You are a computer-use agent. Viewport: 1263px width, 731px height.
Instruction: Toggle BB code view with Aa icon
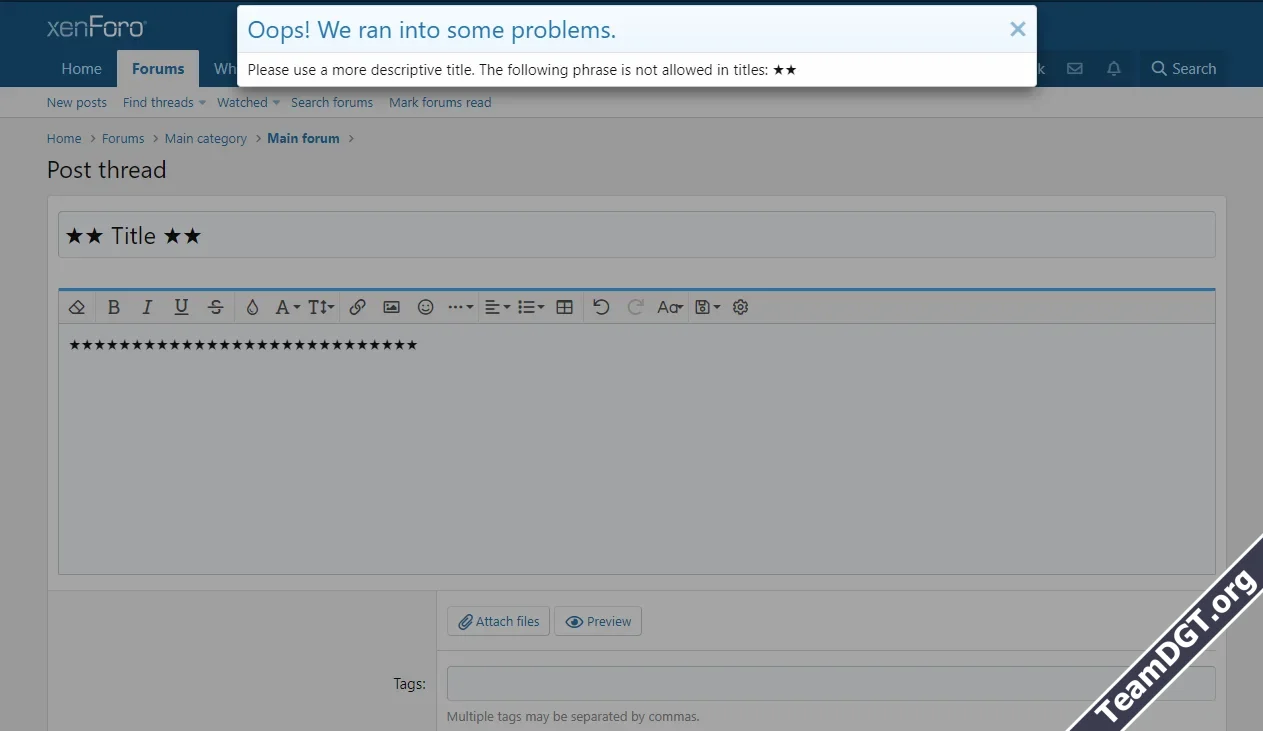click(669, 307)
